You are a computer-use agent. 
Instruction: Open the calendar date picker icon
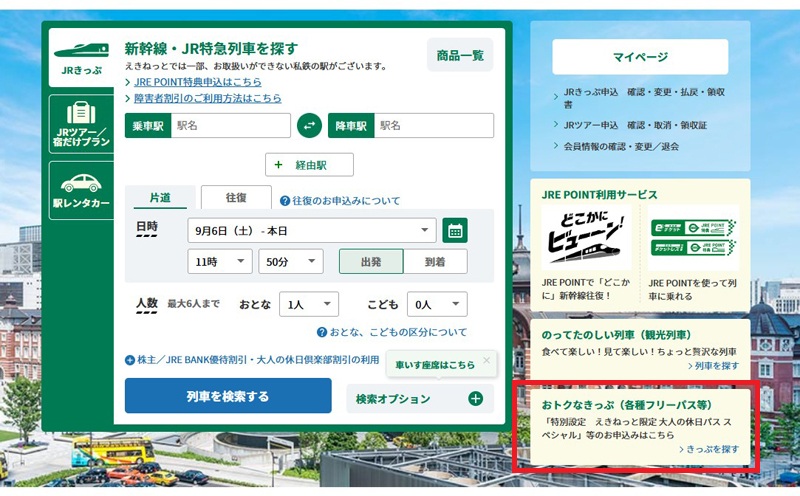point(455,231)
